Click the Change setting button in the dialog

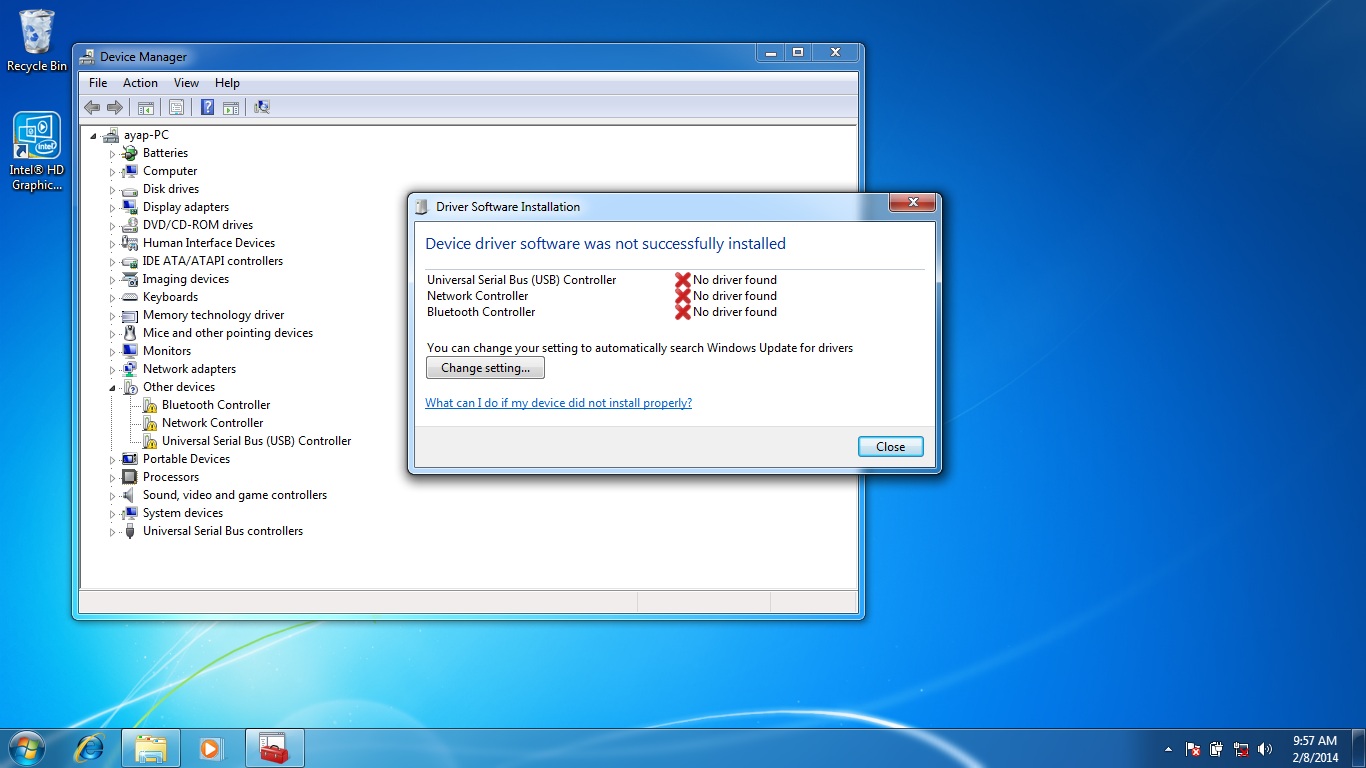[485, 368]
